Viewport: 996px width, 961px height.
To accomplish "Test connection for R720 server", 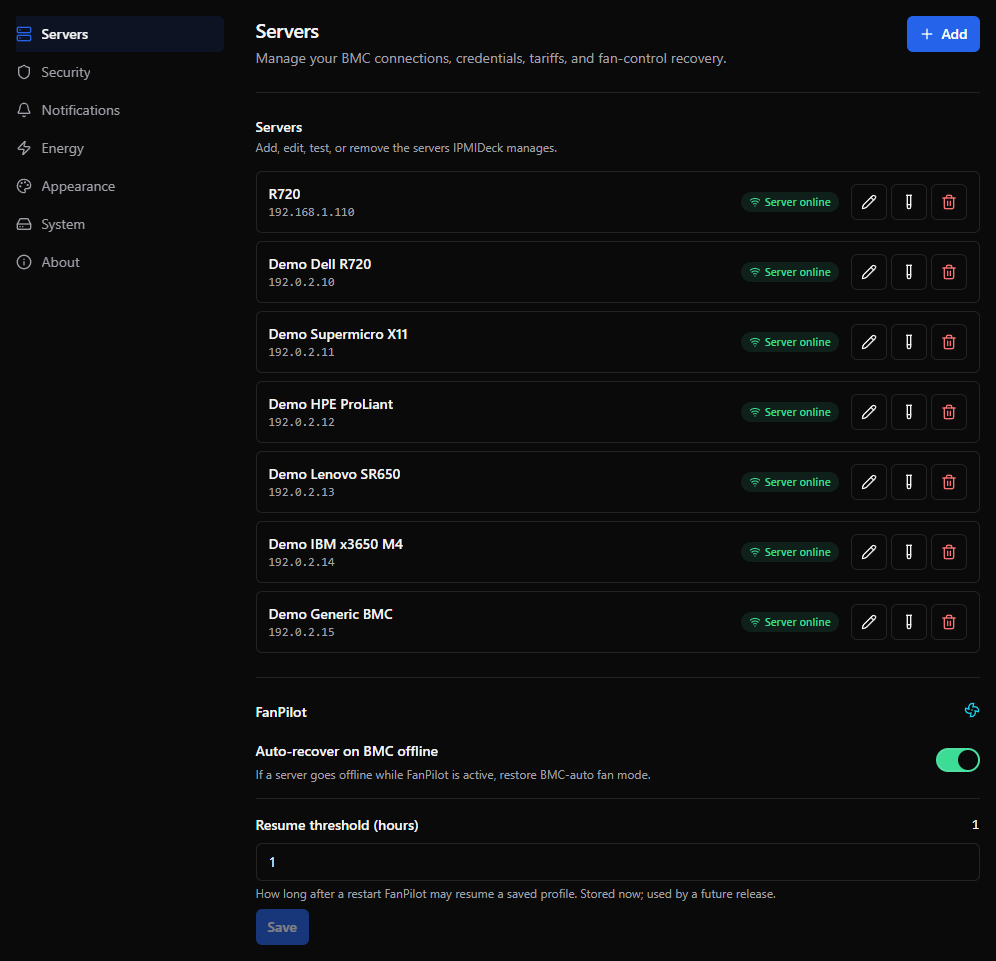I will pos(908,202).
